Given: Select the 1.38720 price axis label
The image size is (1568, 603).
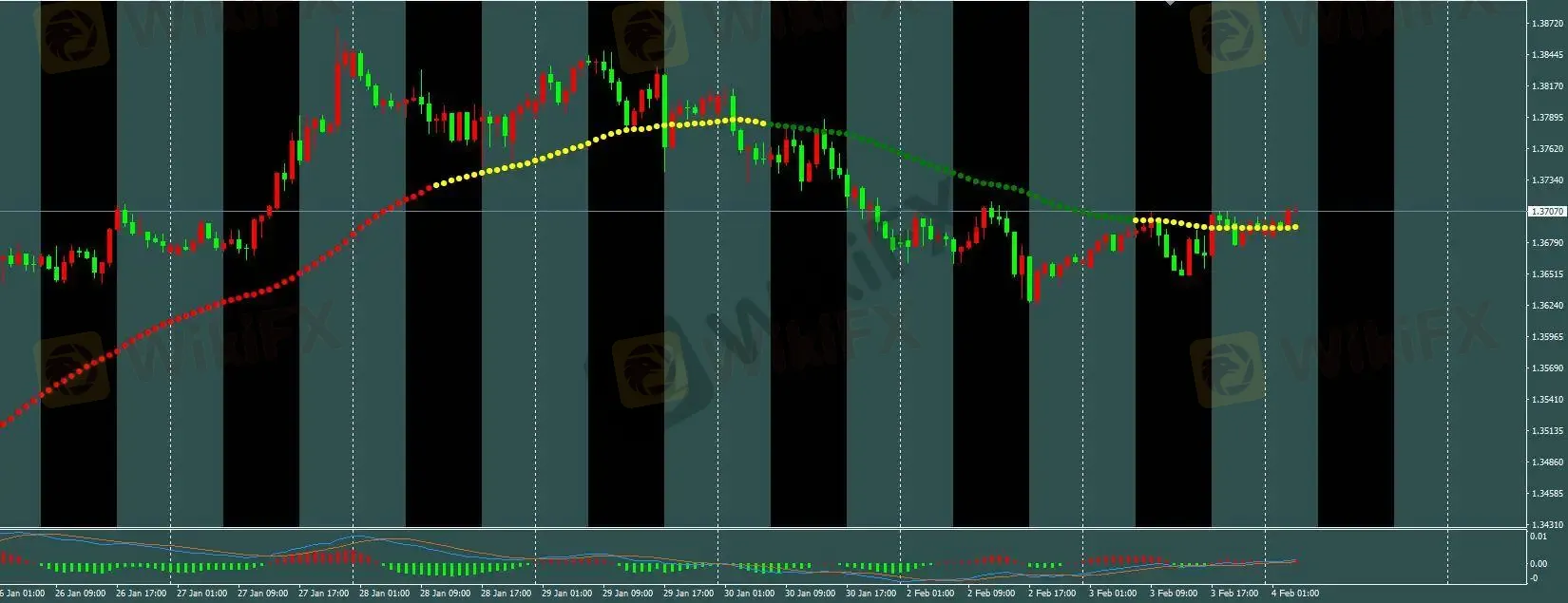Looking at the screenshot, I should point(1546,23).
